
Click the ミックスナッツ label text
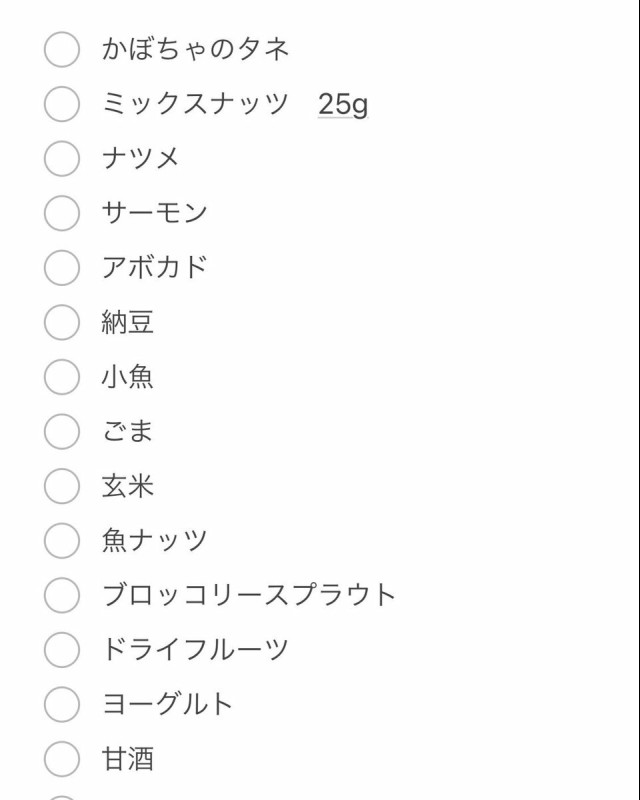[x=195, y=104]
